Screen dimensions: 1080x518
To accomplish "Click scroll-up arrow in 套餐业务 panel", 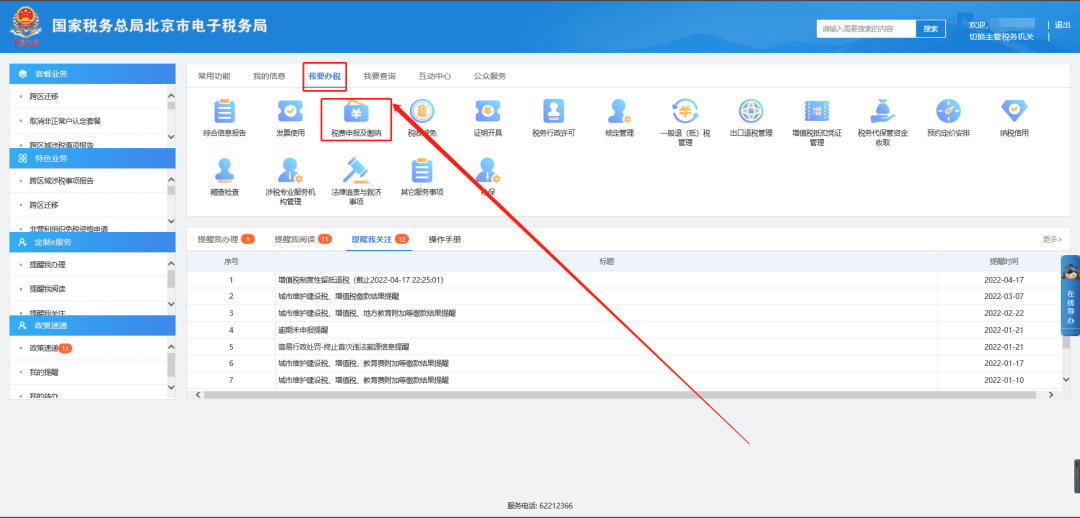I will (x=172, y=96).
